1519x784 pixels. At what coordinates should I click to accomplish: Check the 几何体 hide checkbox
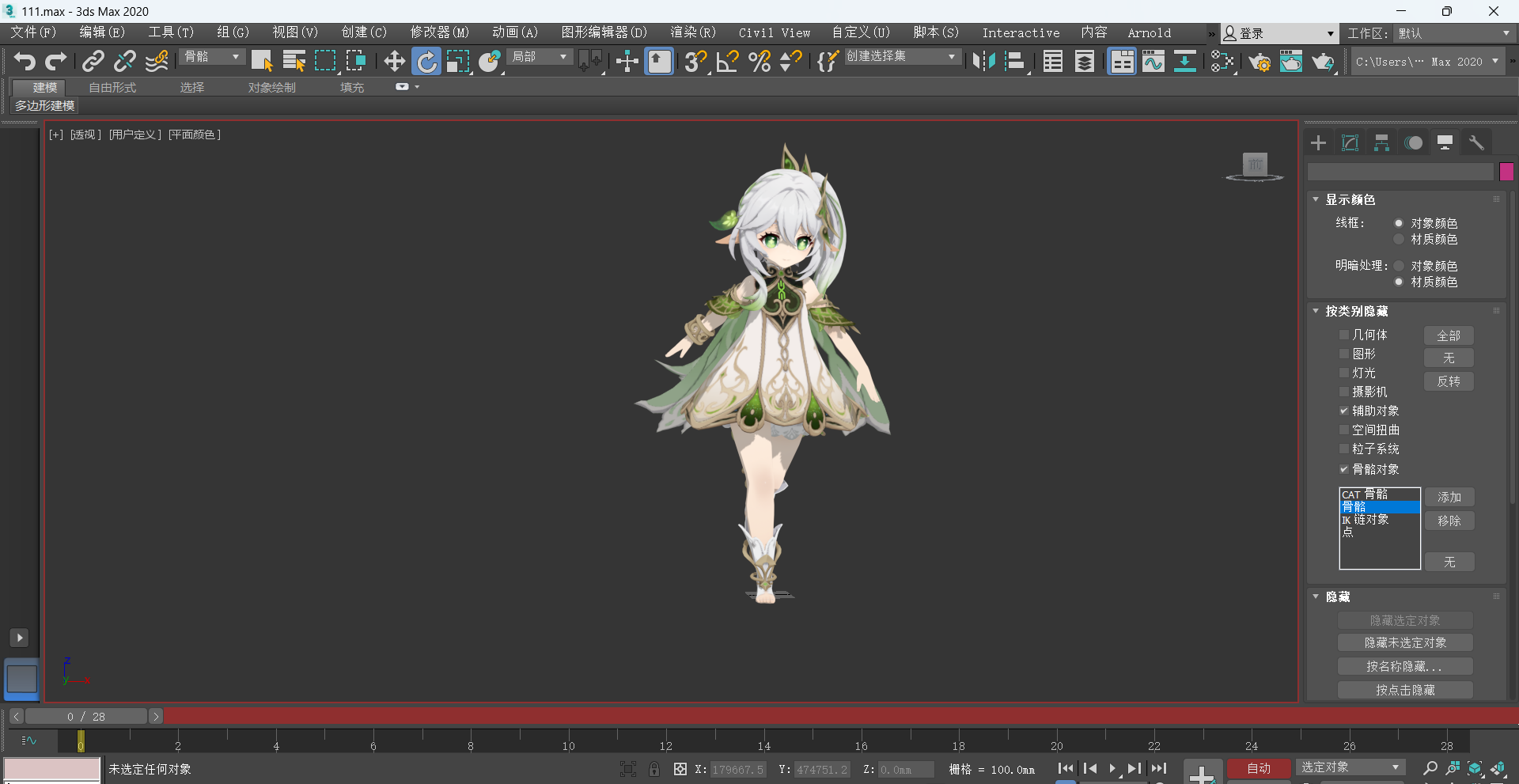[1343, 335]
